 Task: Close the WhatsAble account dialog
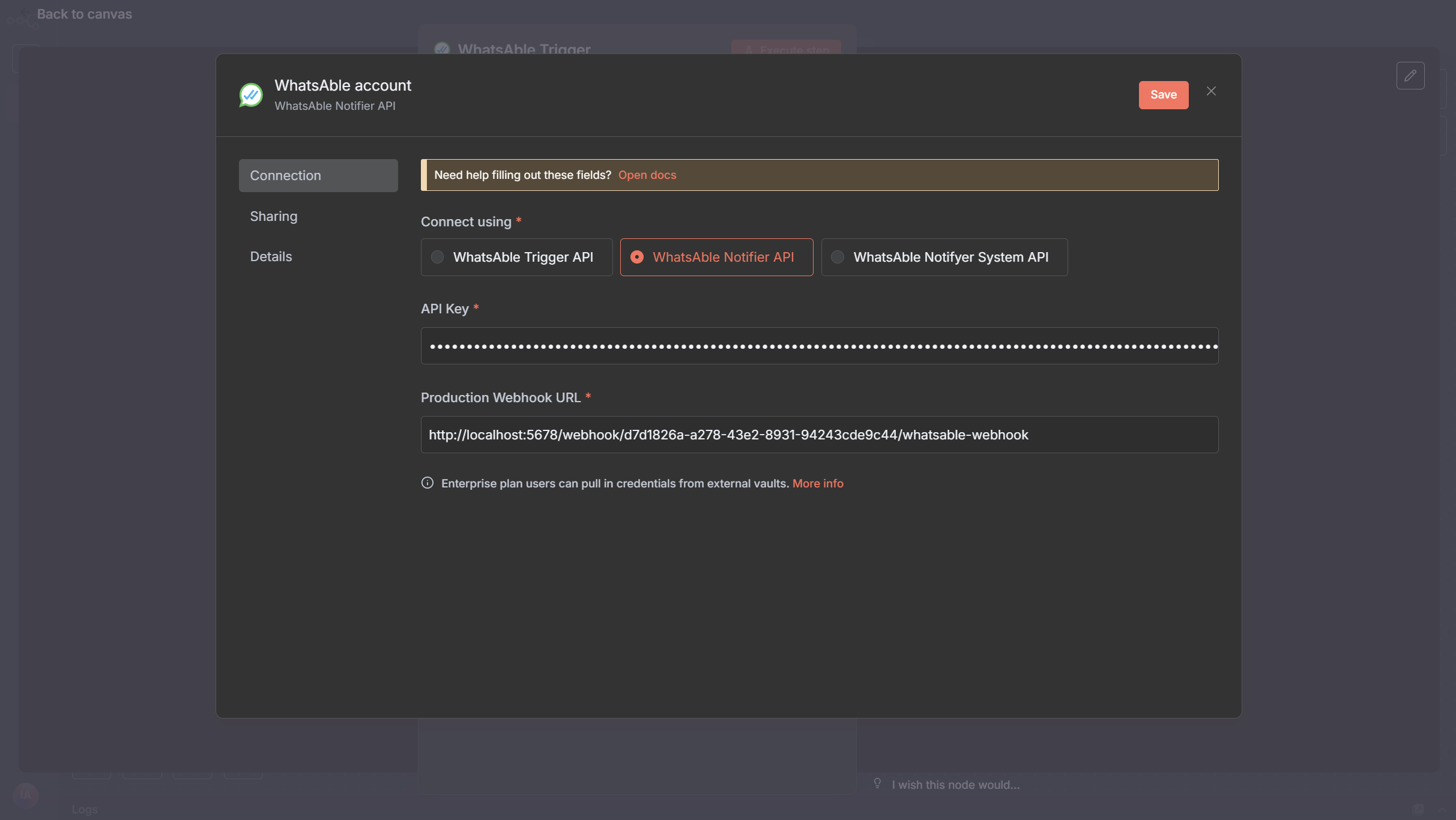point(1211,91)
